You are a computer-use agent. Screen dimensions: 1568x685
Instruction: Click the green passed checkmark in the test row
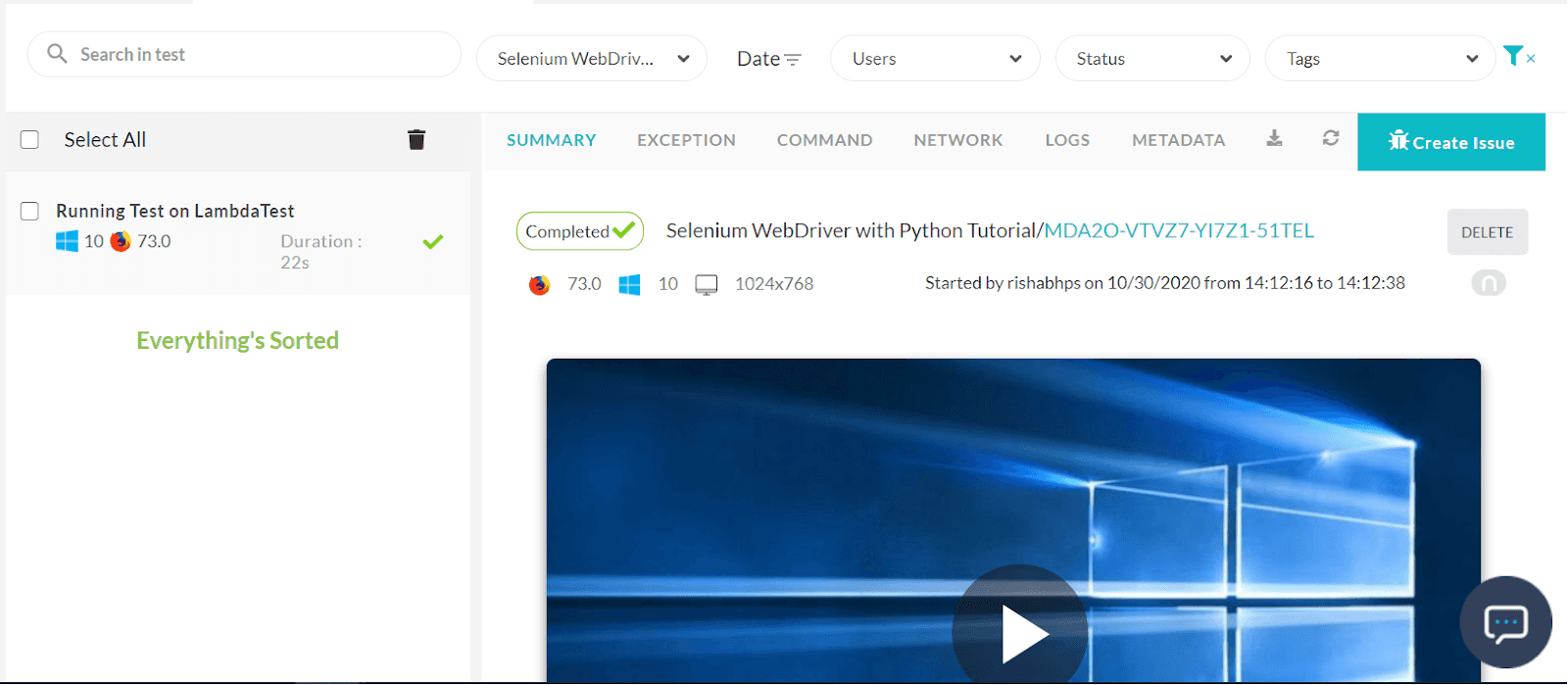(433, 241)
